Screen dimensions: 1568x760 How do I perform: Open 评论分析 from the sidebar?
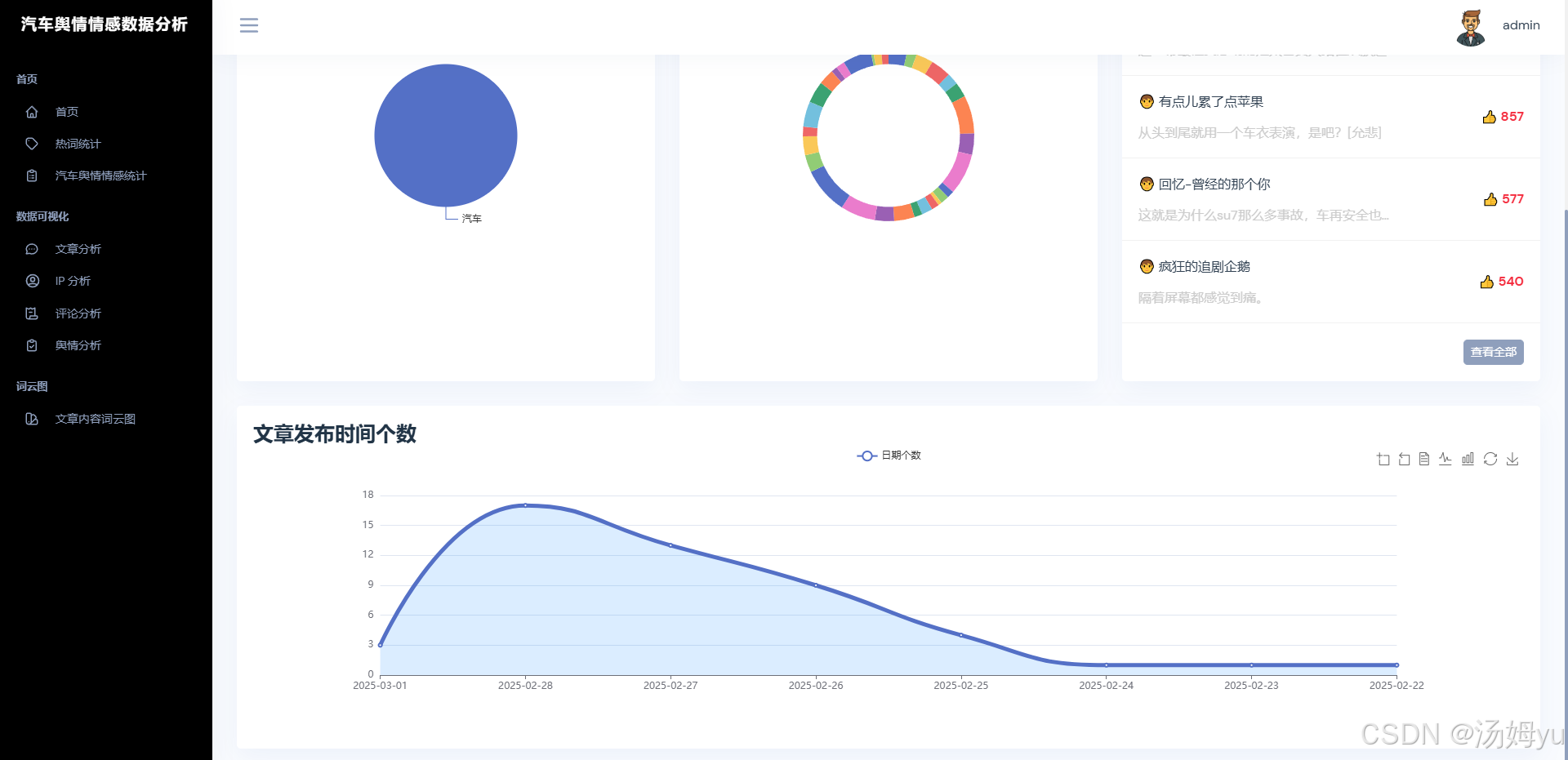tap(78, 313)
